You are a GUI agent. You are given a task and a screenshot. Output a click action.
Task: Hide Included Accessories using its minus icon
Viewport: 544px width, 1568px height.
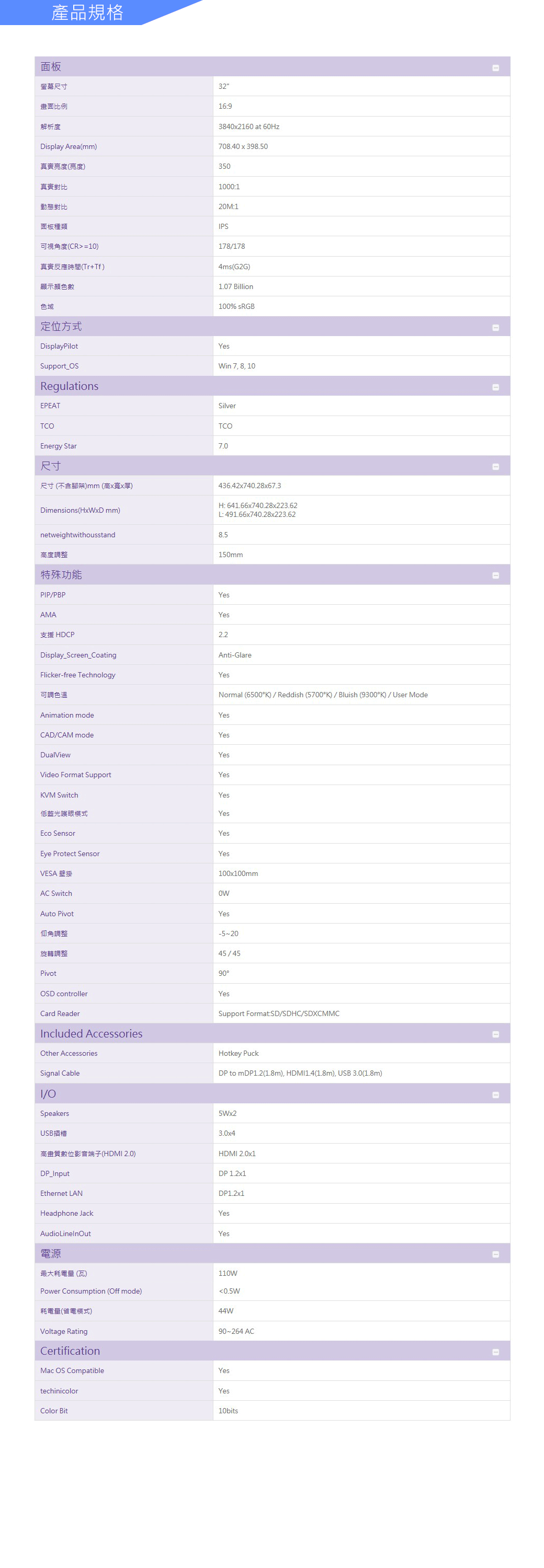click(495, 1034)
